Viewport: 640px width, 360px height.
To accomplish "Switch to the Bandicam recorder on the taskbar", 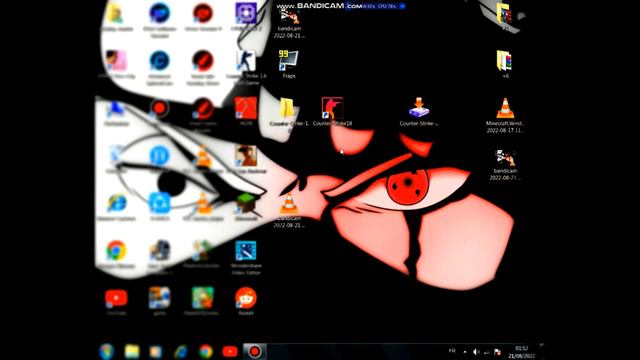I will (255, 351).
